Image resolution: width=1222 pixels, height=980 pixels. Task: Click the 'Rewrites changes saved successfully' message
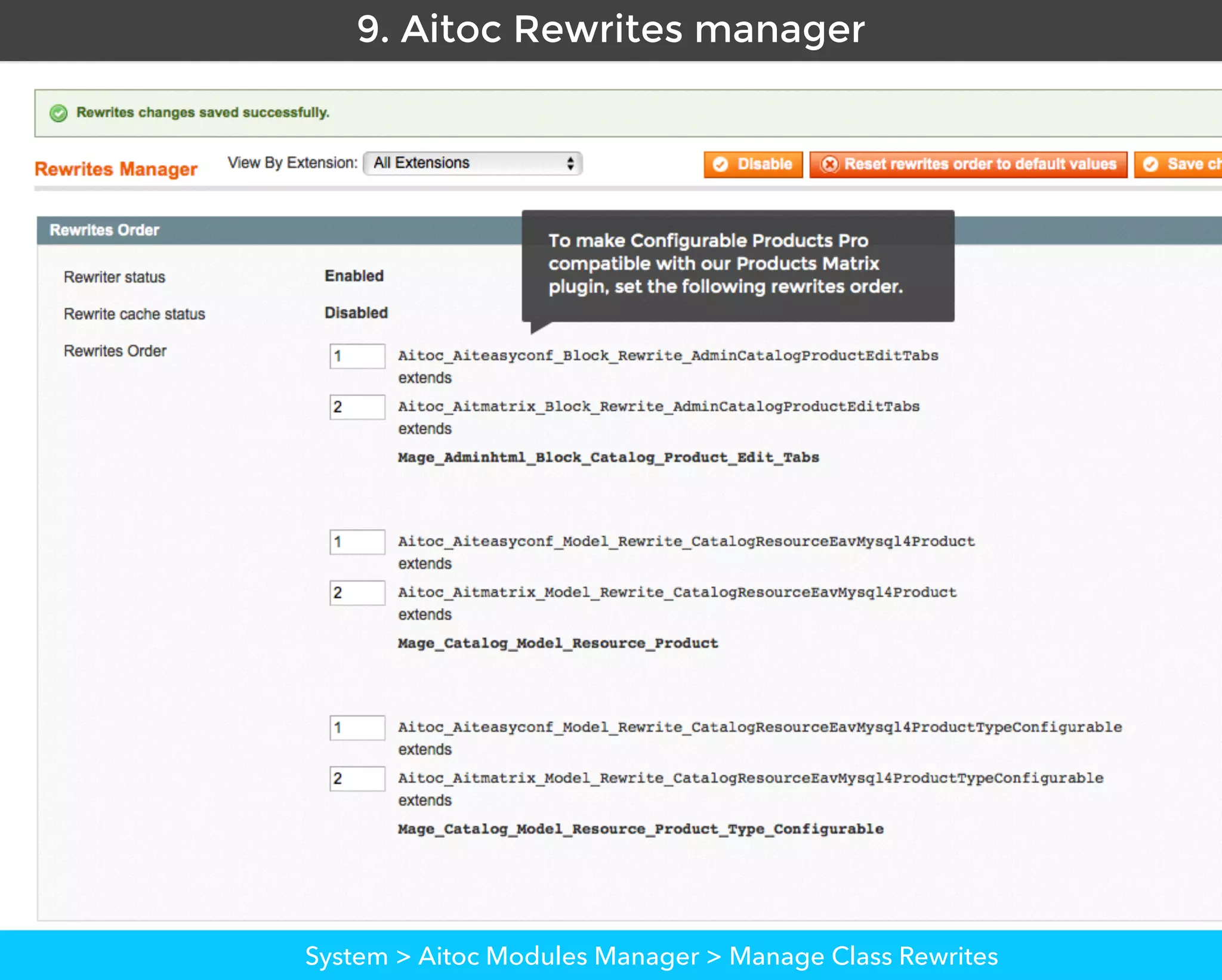coord(203,113)
